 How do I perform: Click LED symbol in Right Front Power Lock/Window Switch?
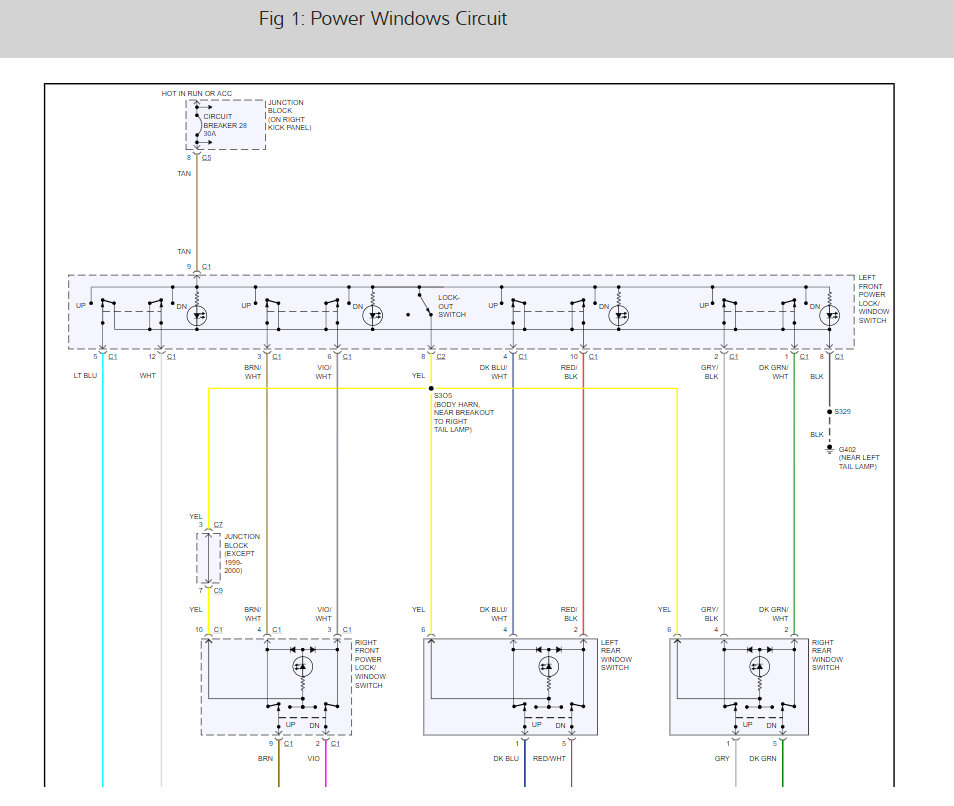(302, 665)
